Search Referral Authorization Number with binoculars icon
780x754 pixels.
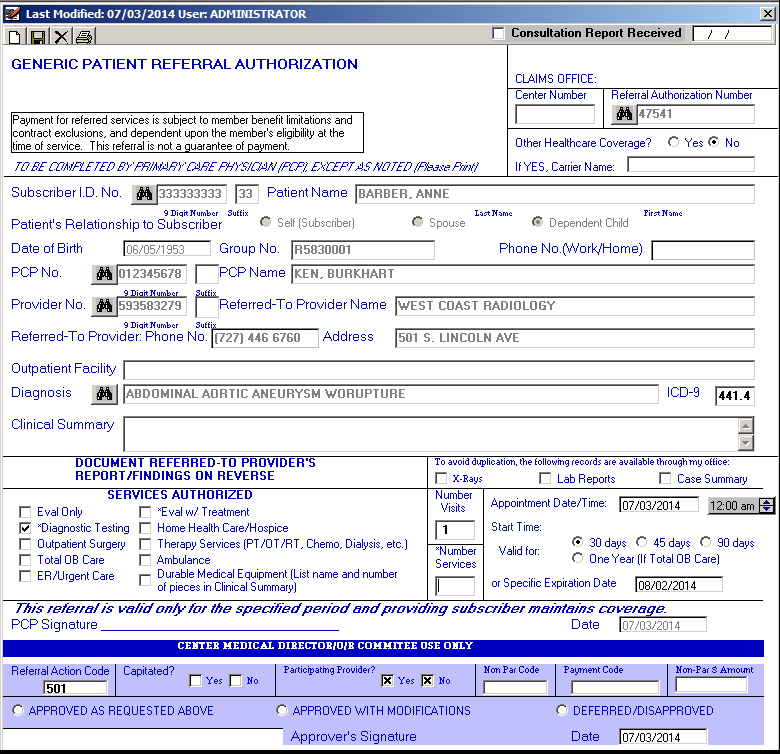coord(624,114)
